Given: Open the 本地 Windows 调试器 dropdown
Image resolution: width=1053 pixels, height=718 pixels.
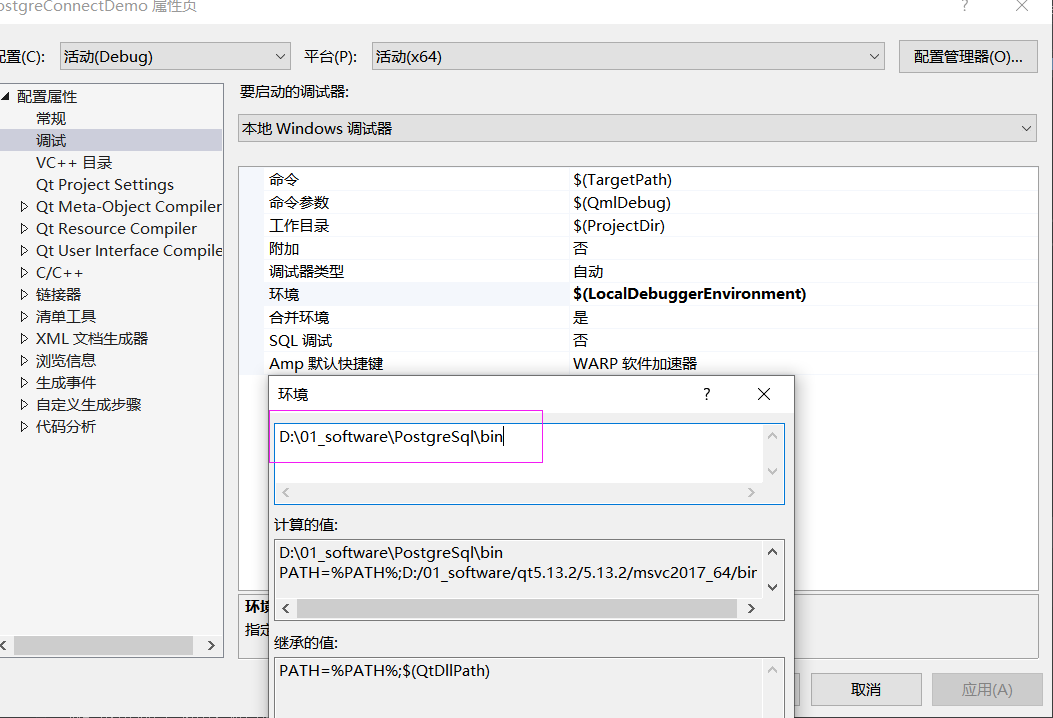Looking at the screenshot, I should pyautogui.click(x=1026, y=128).
